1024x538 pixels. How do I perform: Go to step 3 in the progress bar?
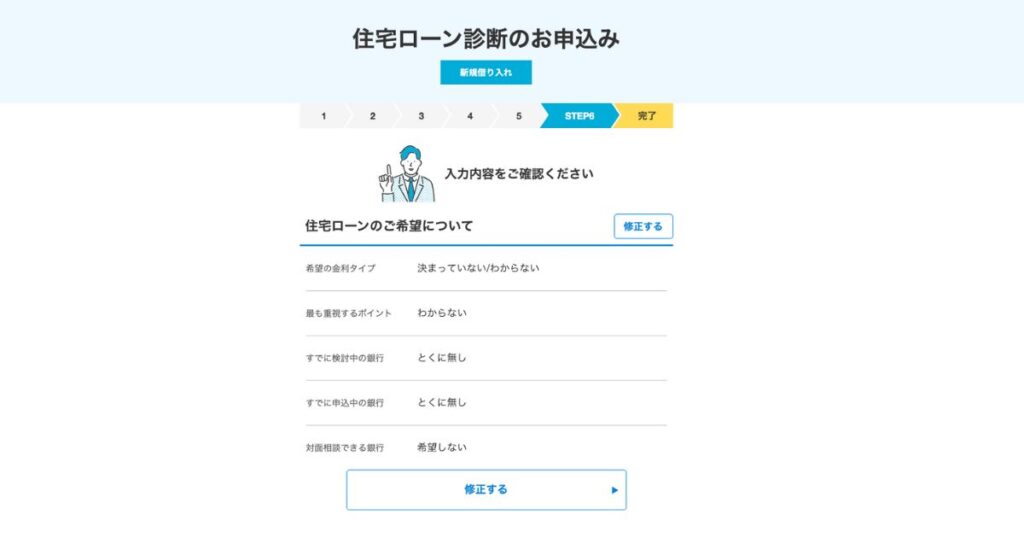(x=421, y=116)
